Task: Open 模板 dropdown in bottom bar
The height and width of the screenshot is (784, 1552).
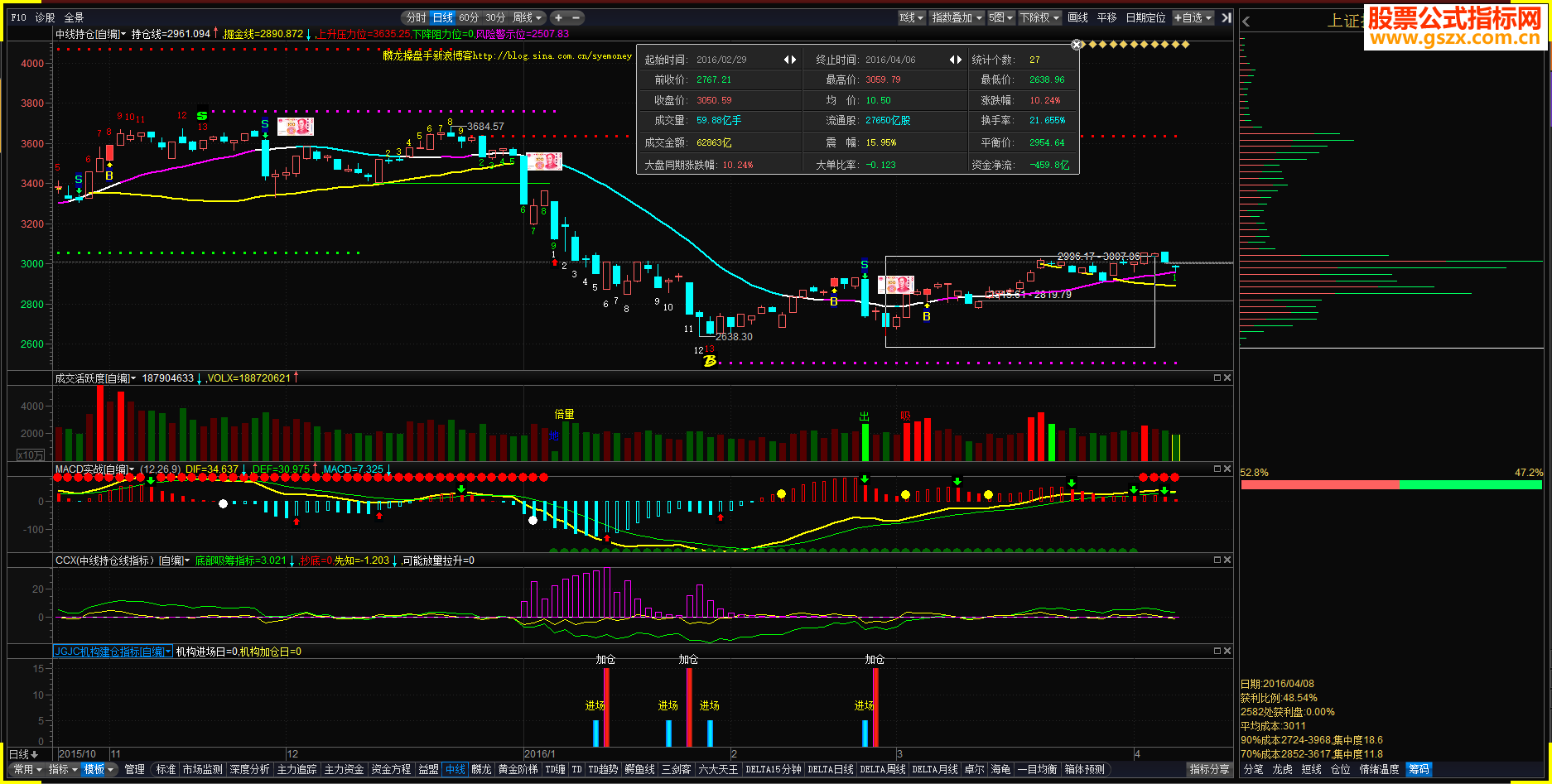Action: click(99, 769)
